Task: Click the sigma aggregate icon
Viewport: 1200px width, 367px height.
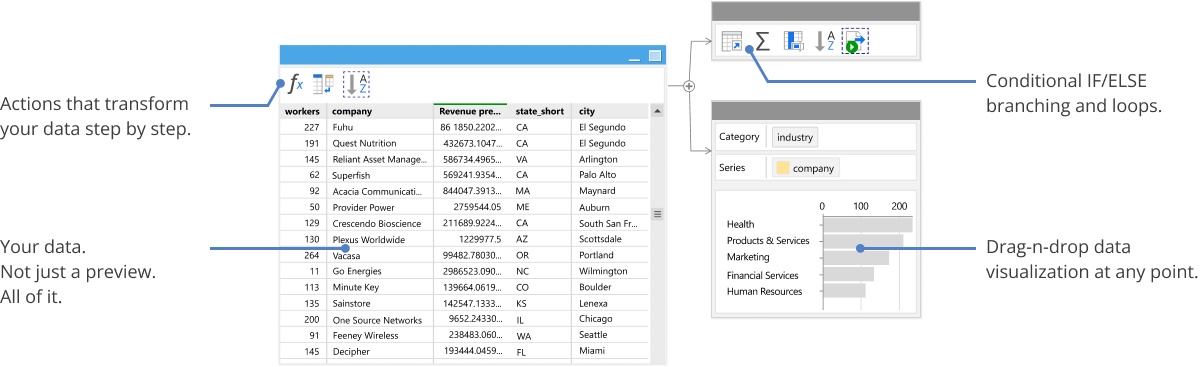Action: coord(762,41)
